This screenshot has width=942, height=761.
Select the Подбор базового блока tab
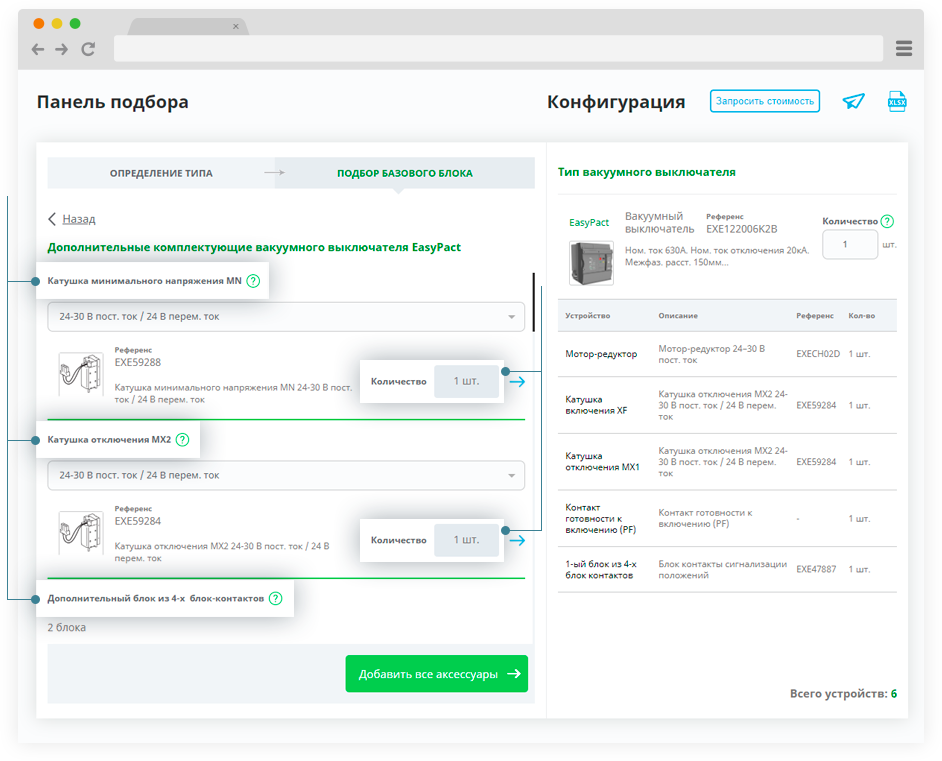click(x=405, y=174)
